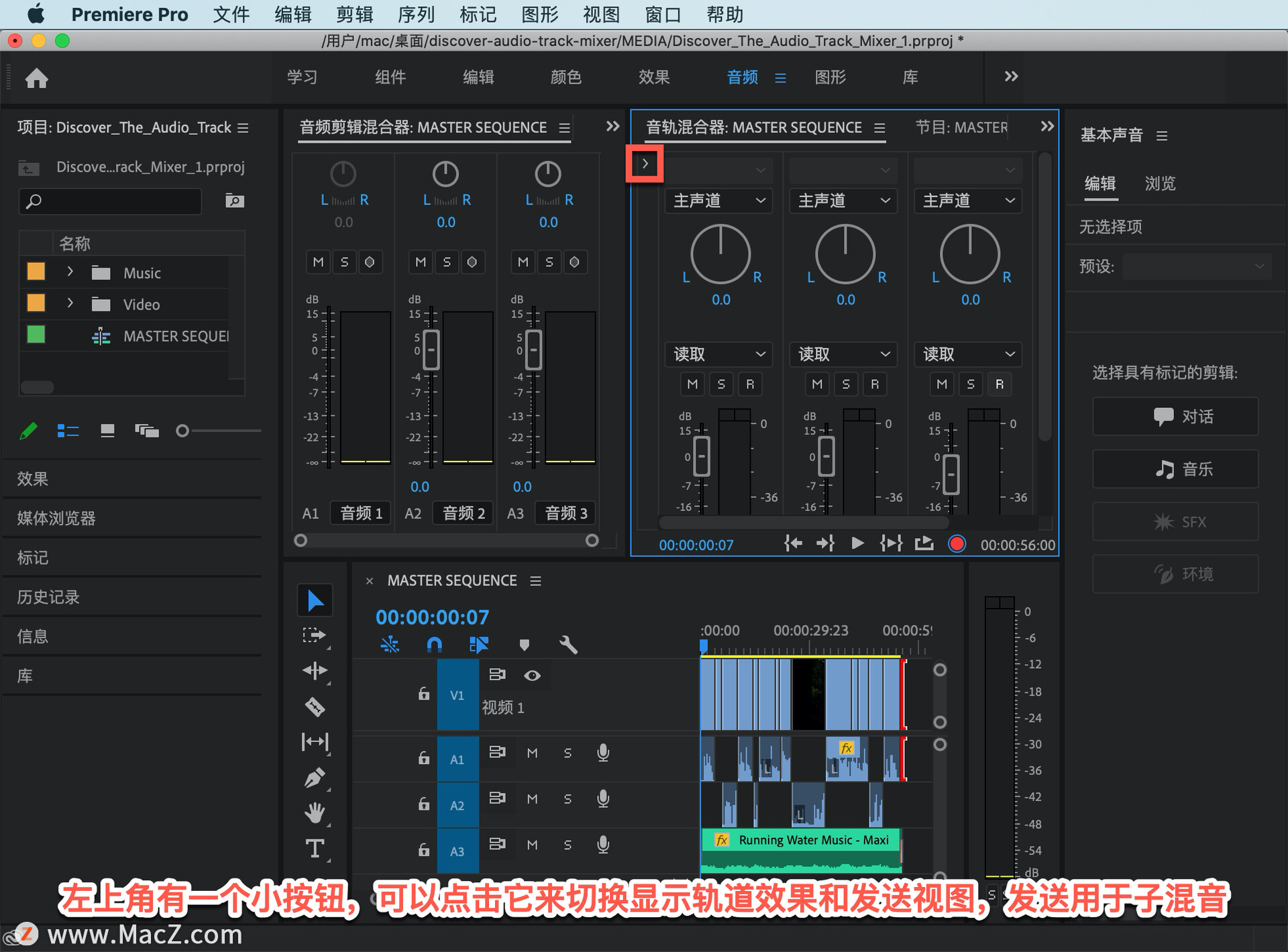Click the project panel zoom slider
The width and height of the screenshot is (1288, 952).
182,431
